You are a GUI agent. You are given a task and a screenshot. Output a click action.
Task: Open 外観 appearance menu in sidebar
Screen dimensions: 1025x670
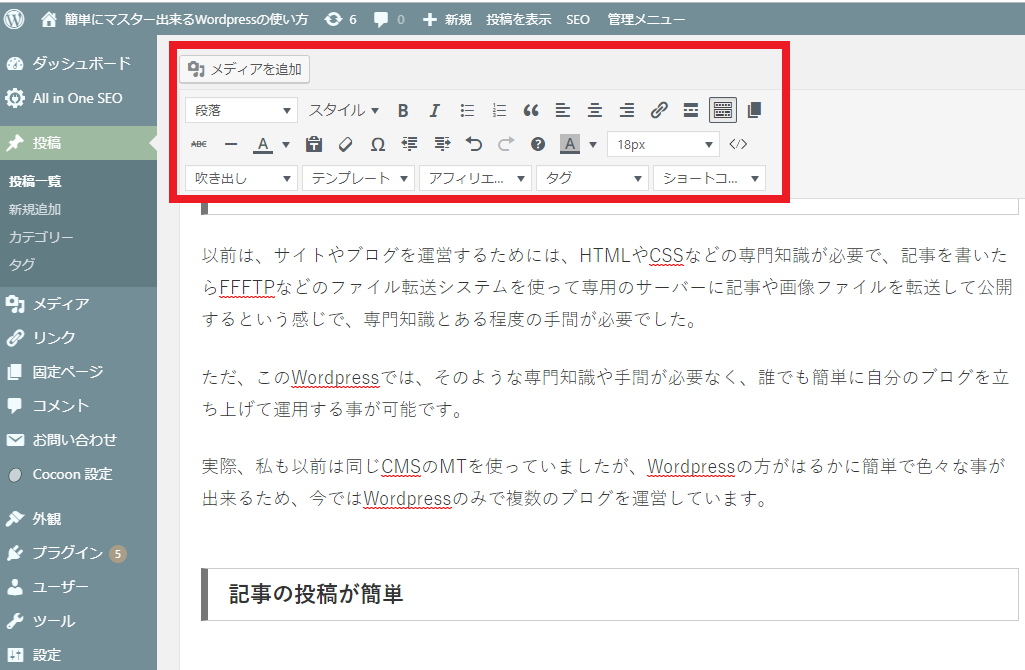(x=78, y=519)
